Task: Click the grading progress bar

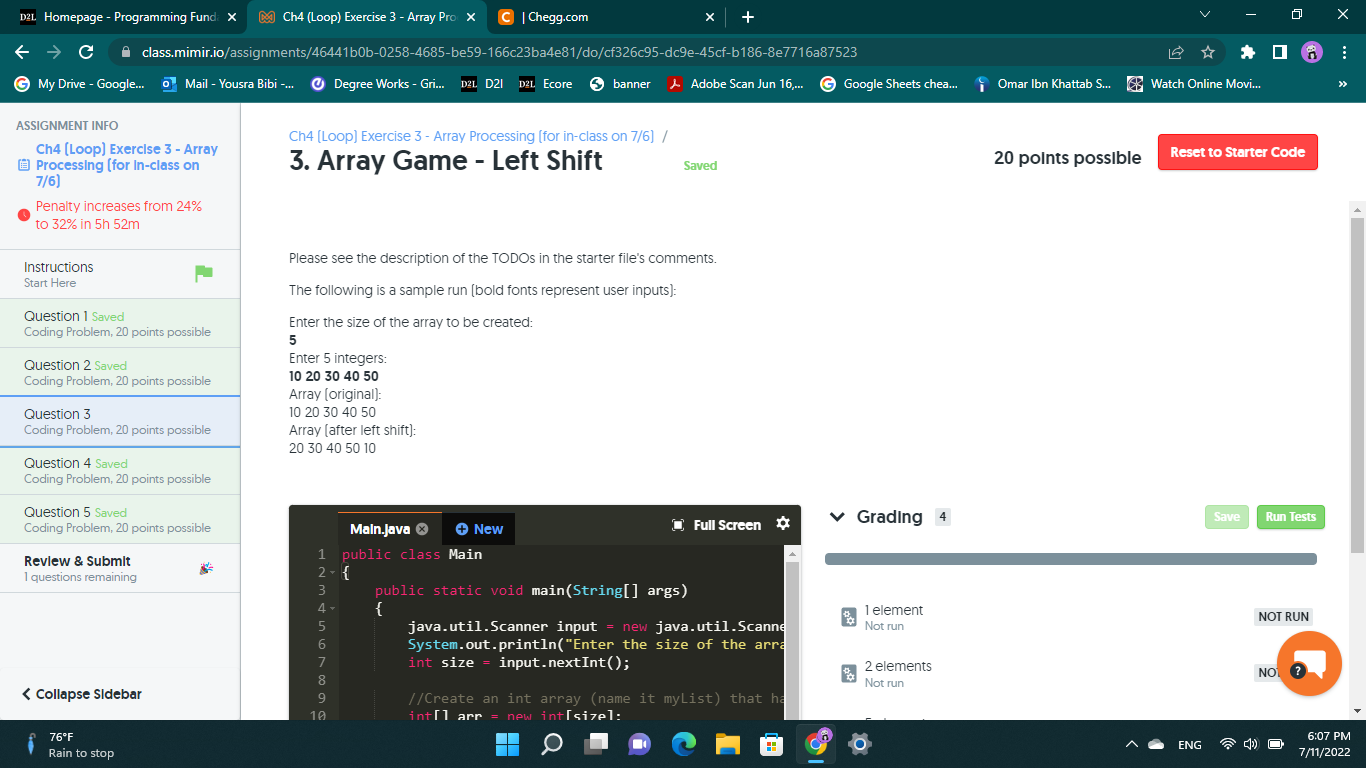Action: pyautogui.click(x=1071, y=559)
